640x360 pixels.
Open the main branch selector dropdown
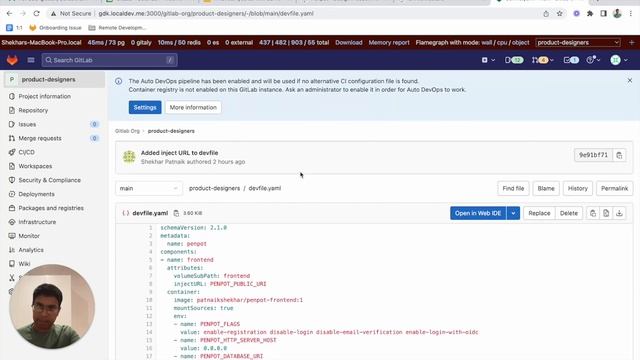click(x=149, y=188)
